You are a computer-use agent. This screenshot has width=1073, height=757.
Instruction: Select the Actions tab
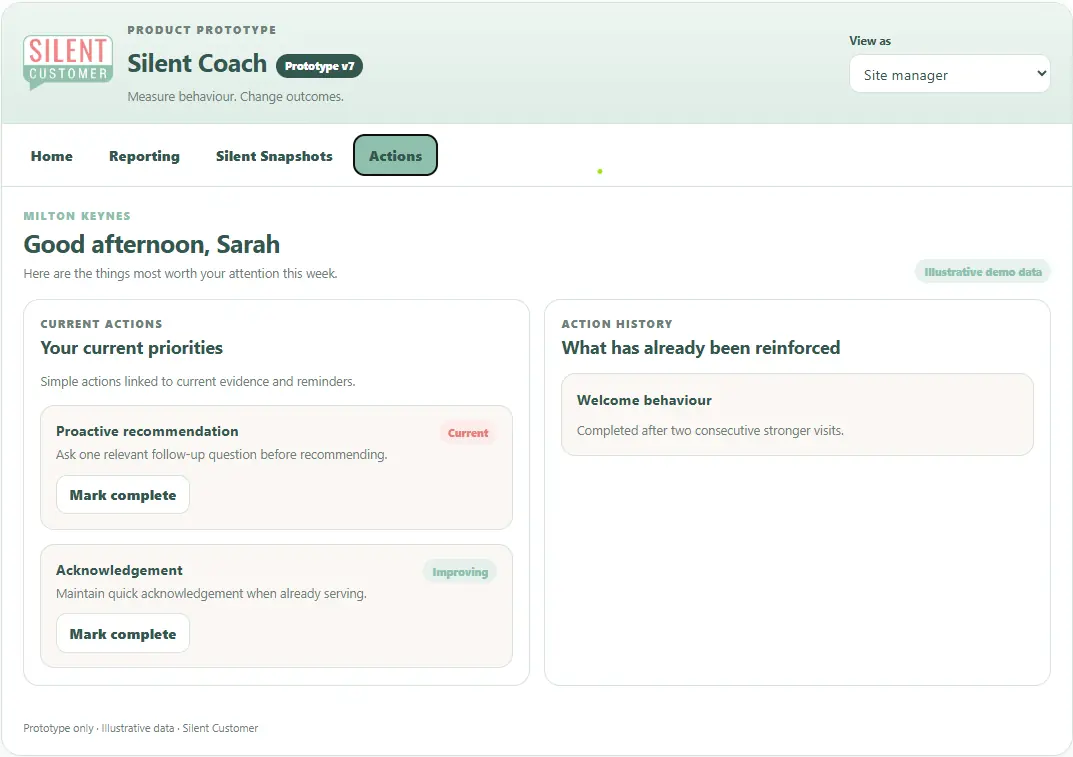pyautogui.click(x=396, y=155)
